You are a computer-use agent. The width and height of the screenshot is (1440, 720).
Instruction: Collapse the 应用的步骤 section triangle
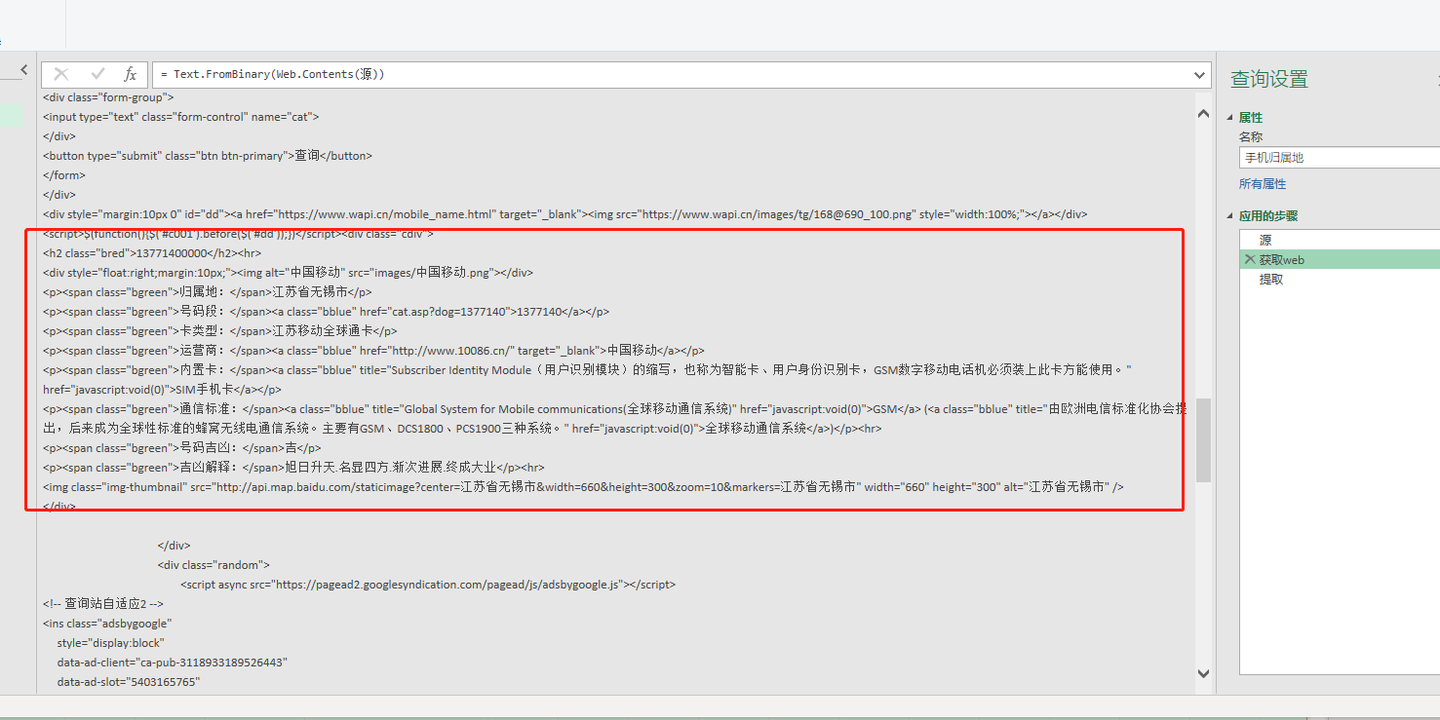coord(1230,216)
